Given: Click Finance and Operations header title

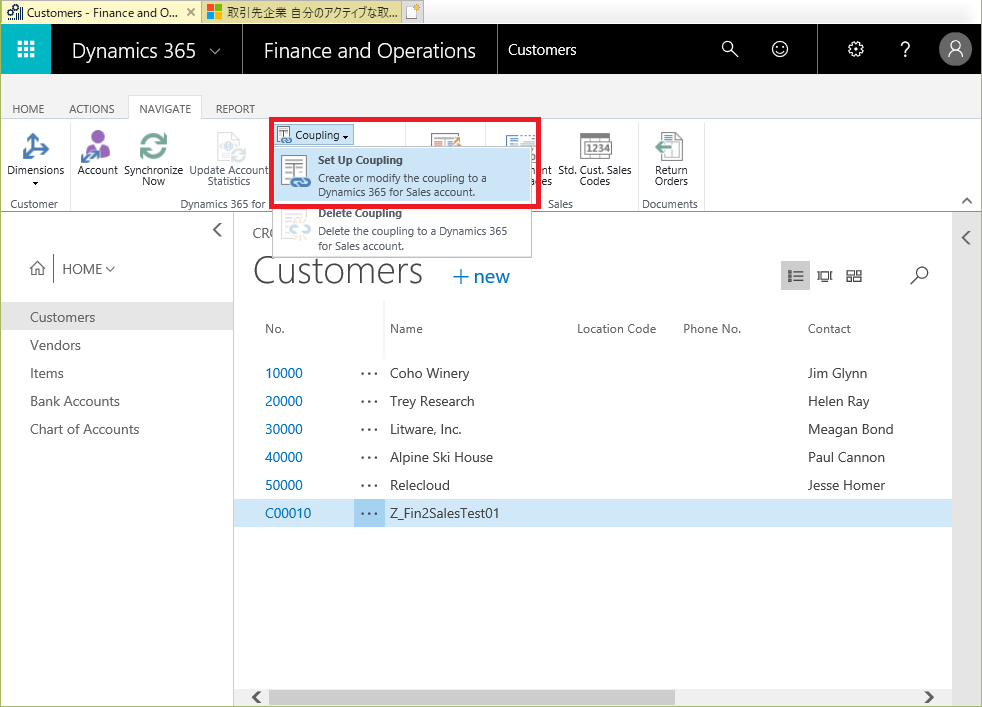Looking at the screenshot, I should coord(370,51).
